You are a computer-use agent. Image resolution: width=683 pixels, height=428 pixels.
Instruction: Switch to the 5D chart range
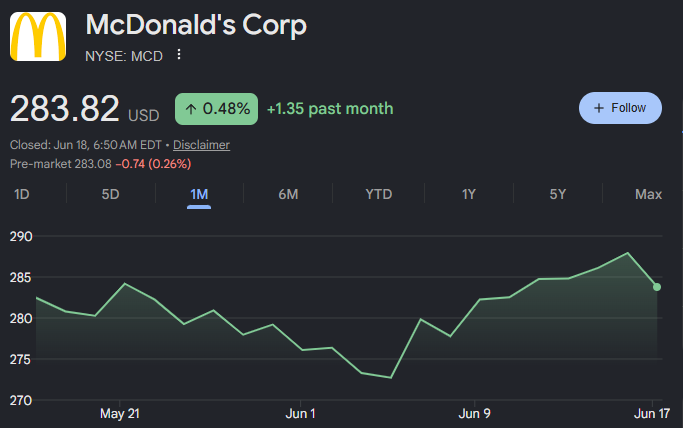click(x=110, y=194)
